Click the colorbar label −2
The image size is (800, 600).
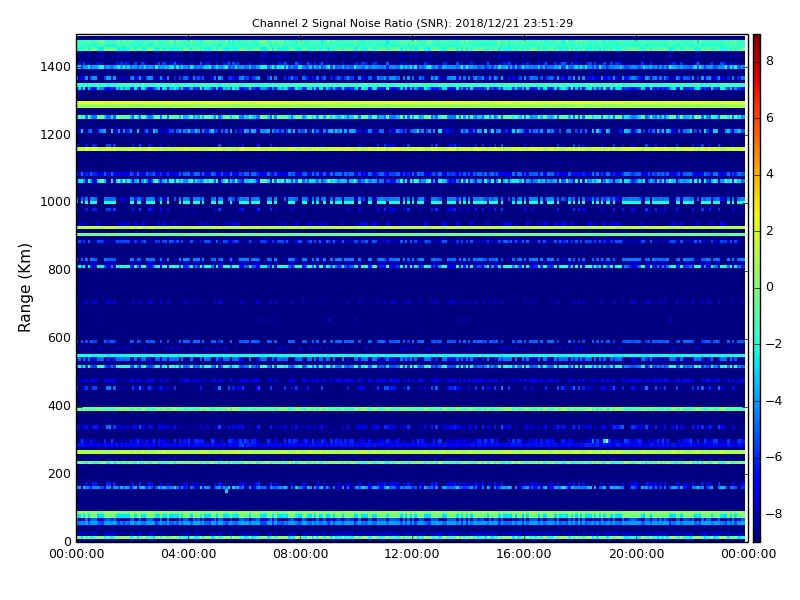[774, 344]
